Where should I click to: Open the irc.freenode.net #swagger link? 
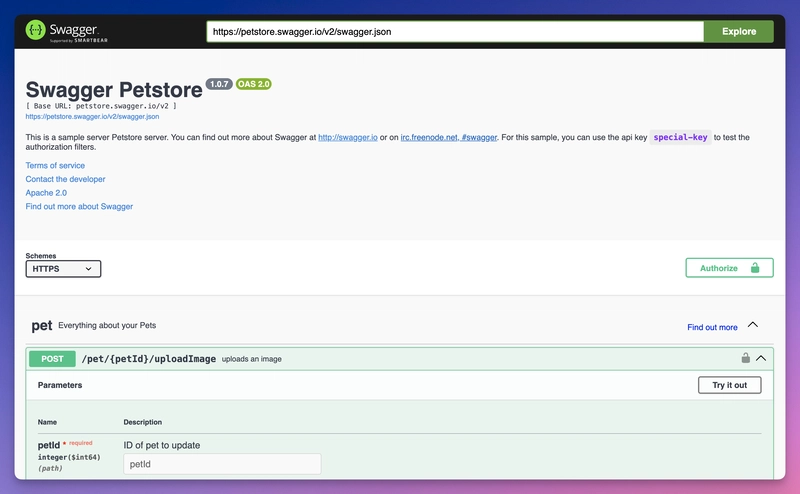(448, 137)
